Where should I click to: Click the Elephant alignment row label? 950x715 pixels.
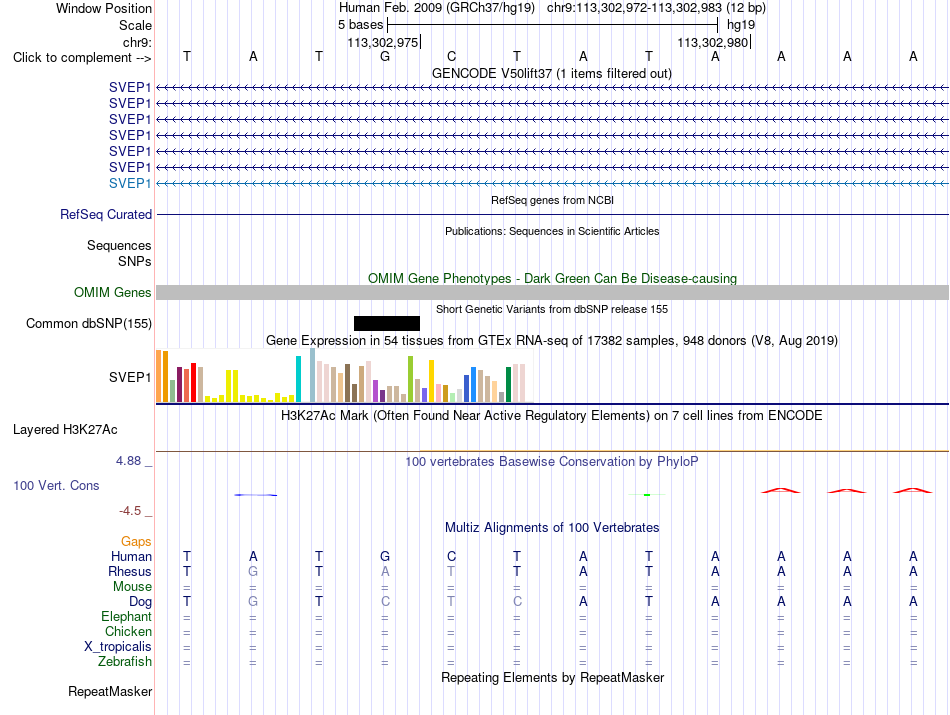click(x=127, y=617)
